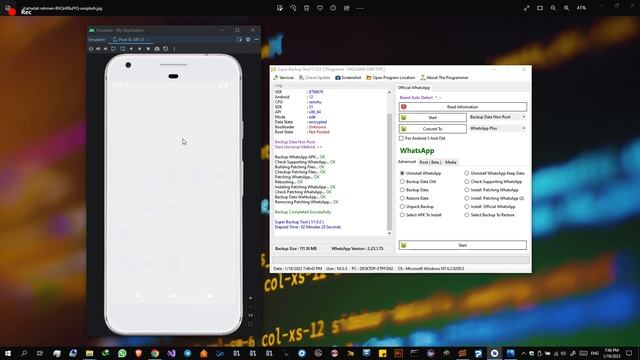This screenshot has height=360, width=640.
Task: Select 'Select Backup To Restore' option
Action: pyautogui.click(x=467, y=215)
